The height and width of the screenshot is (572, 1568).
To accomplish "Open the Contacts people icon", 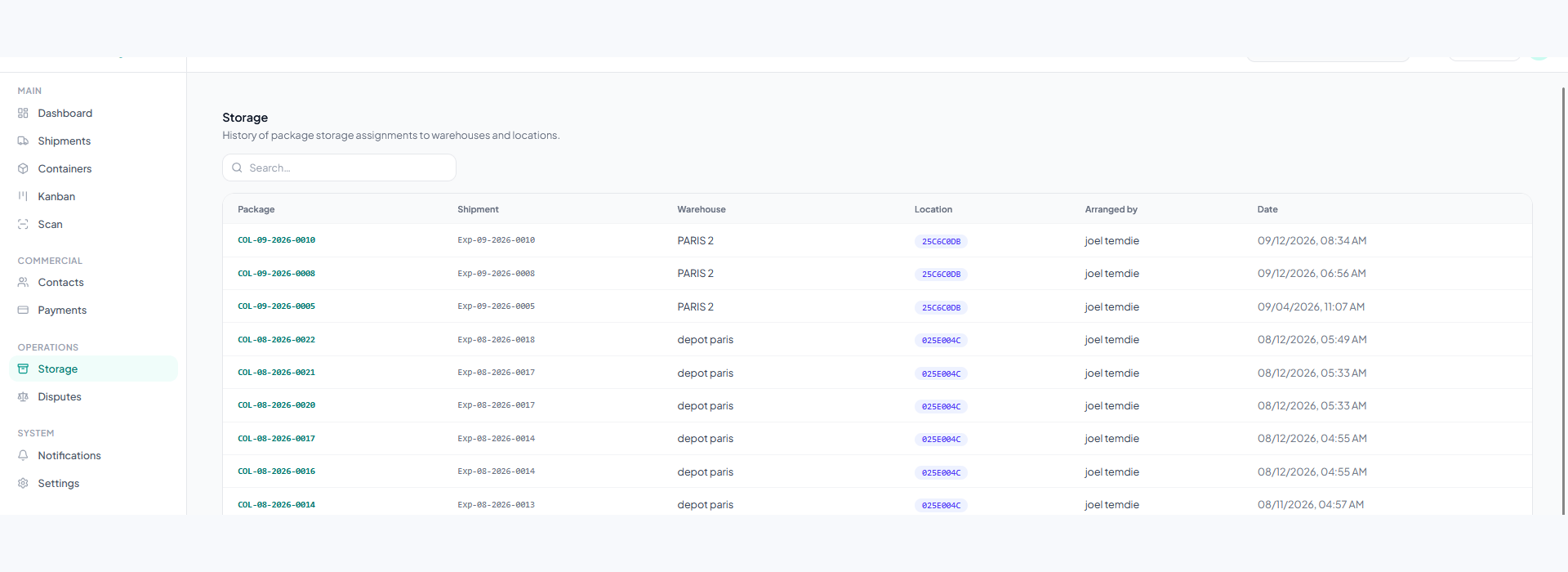I will [23, 283].
